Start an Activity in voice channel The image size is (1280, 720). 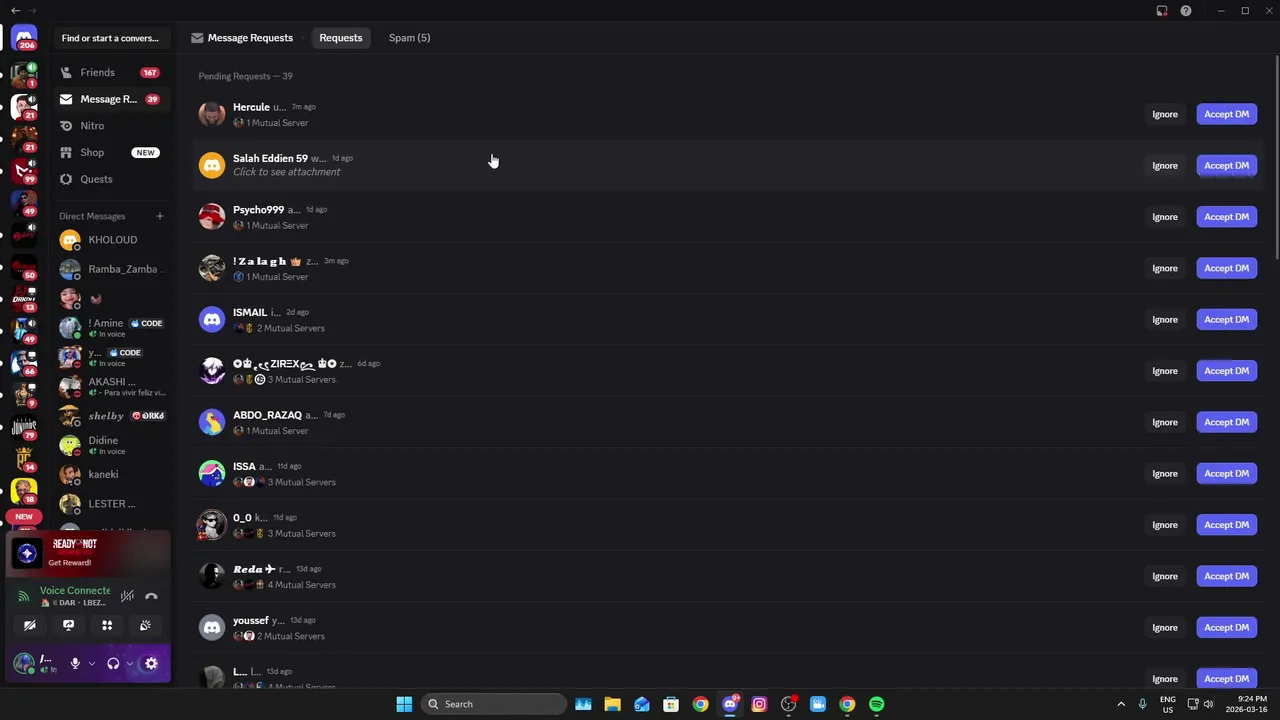pyautogui.click(x=107, y=625)
